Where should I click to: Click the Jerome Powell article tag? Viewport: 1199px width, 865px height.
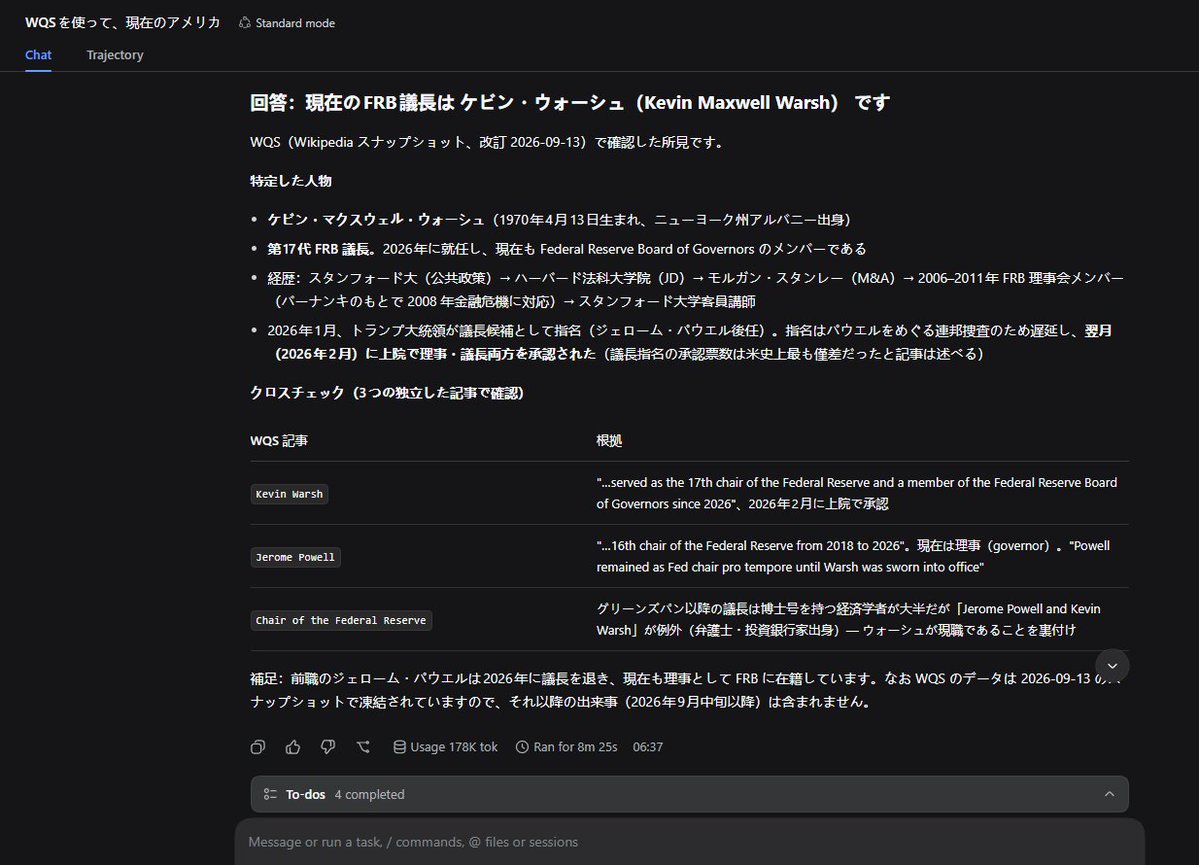pyautogui.click(x=295, y=558)
